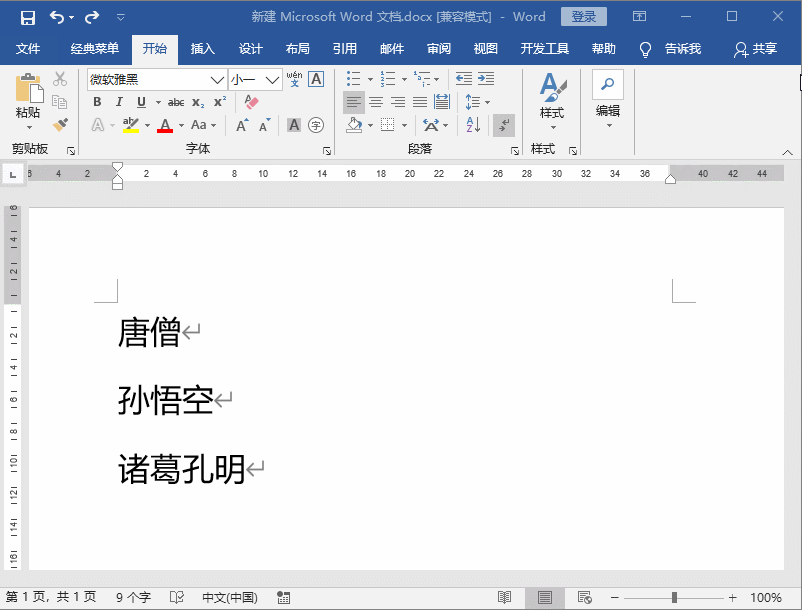Decrease paragraph indent

point(464,79)
